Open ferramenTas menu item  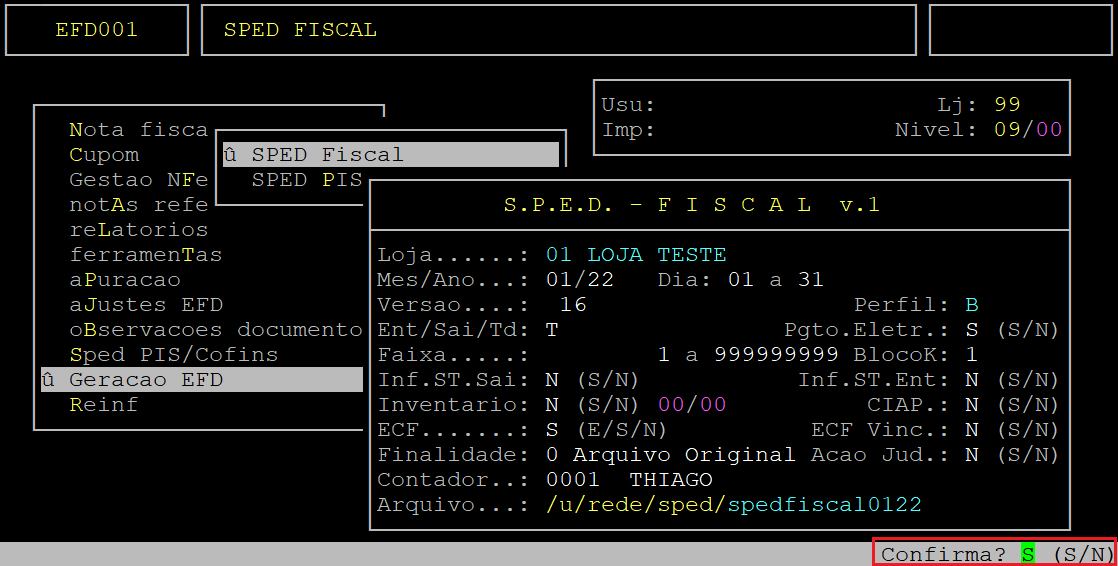click(x=145, y=254)
